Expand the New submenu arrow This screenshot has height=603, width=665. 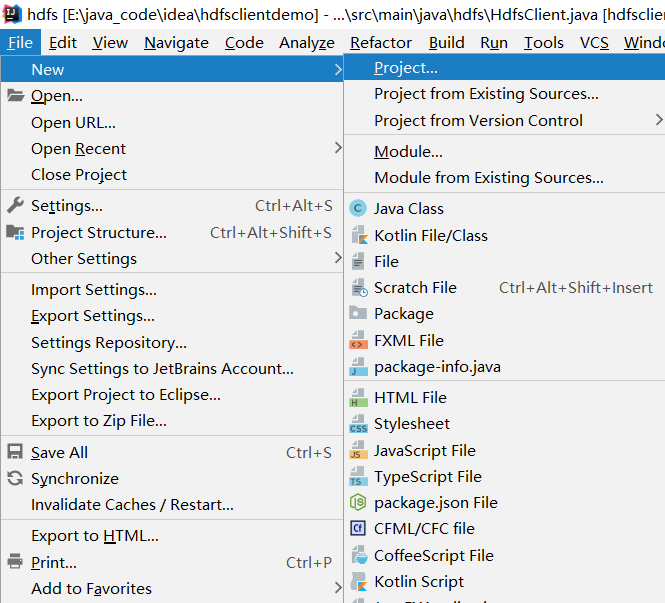click(x=338, y=69)
